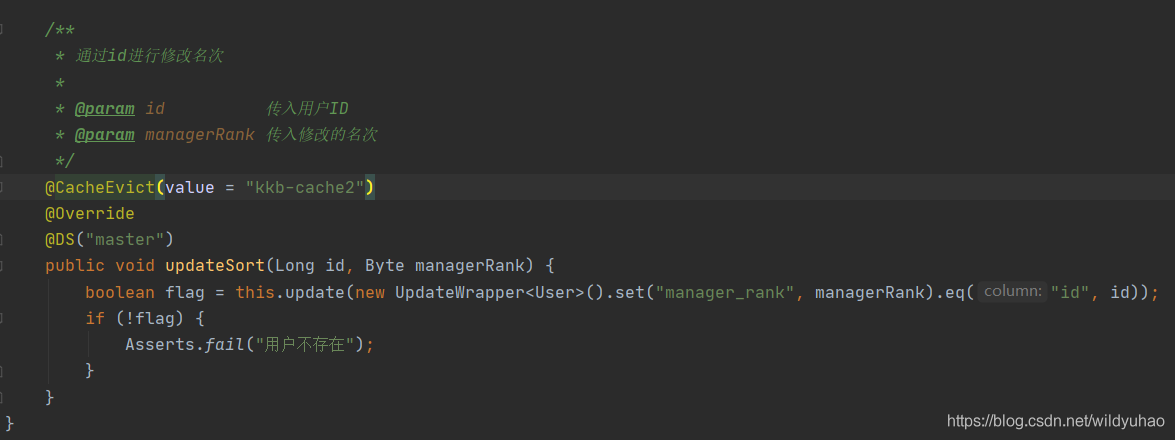Click the "manager_rank" string literal
This screenshot has width=1175, height=440.
click(x=725, y=292)
